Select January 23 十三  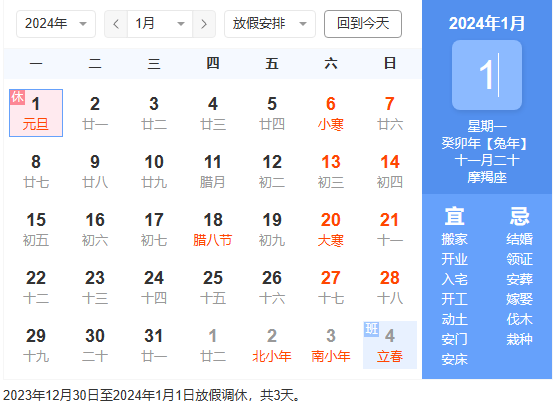click(x=95, y=287)
